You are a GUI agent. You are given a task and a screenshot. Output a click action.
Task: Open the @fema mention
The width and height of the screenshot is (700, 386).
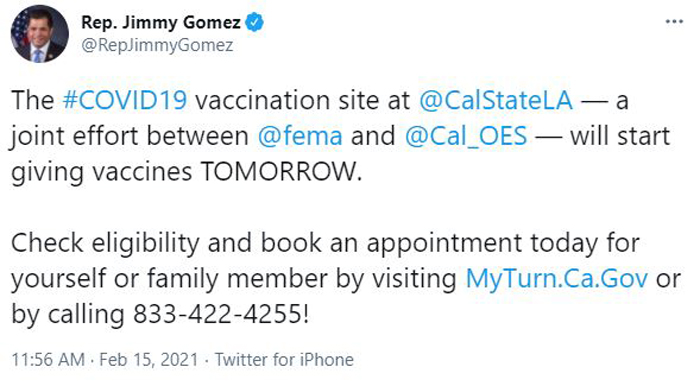click(300, 136)
